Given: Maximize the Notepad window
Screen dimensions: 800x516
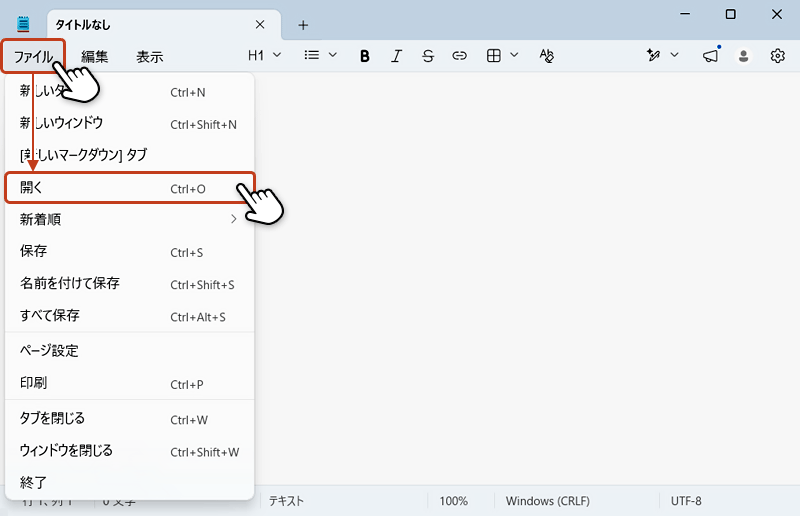Looking at the screenshot, I should [x=731, y=14].
